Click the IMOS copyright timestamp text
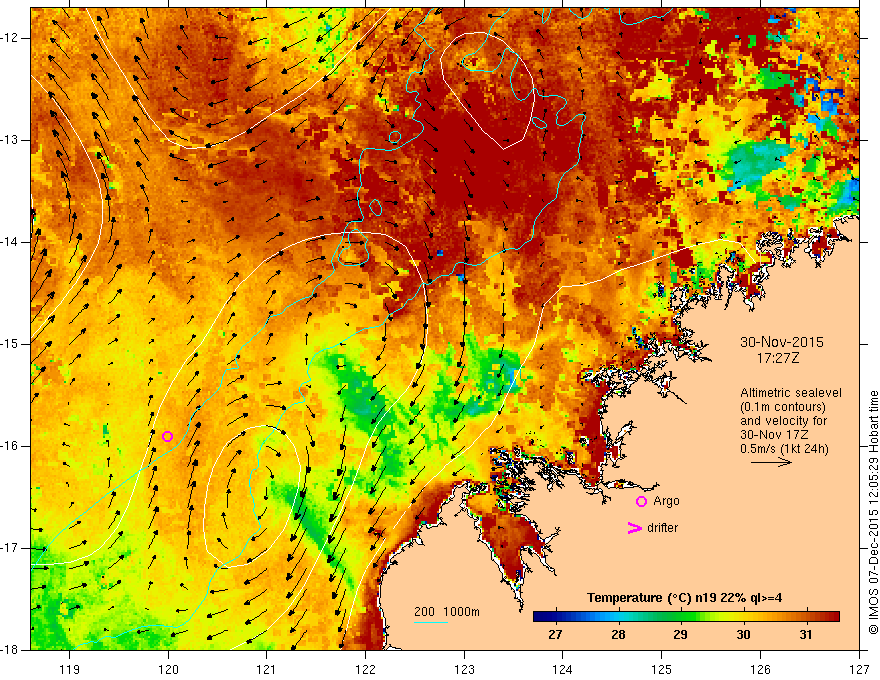880x680 pixels. pyautogui.click(x=873, y=512)
